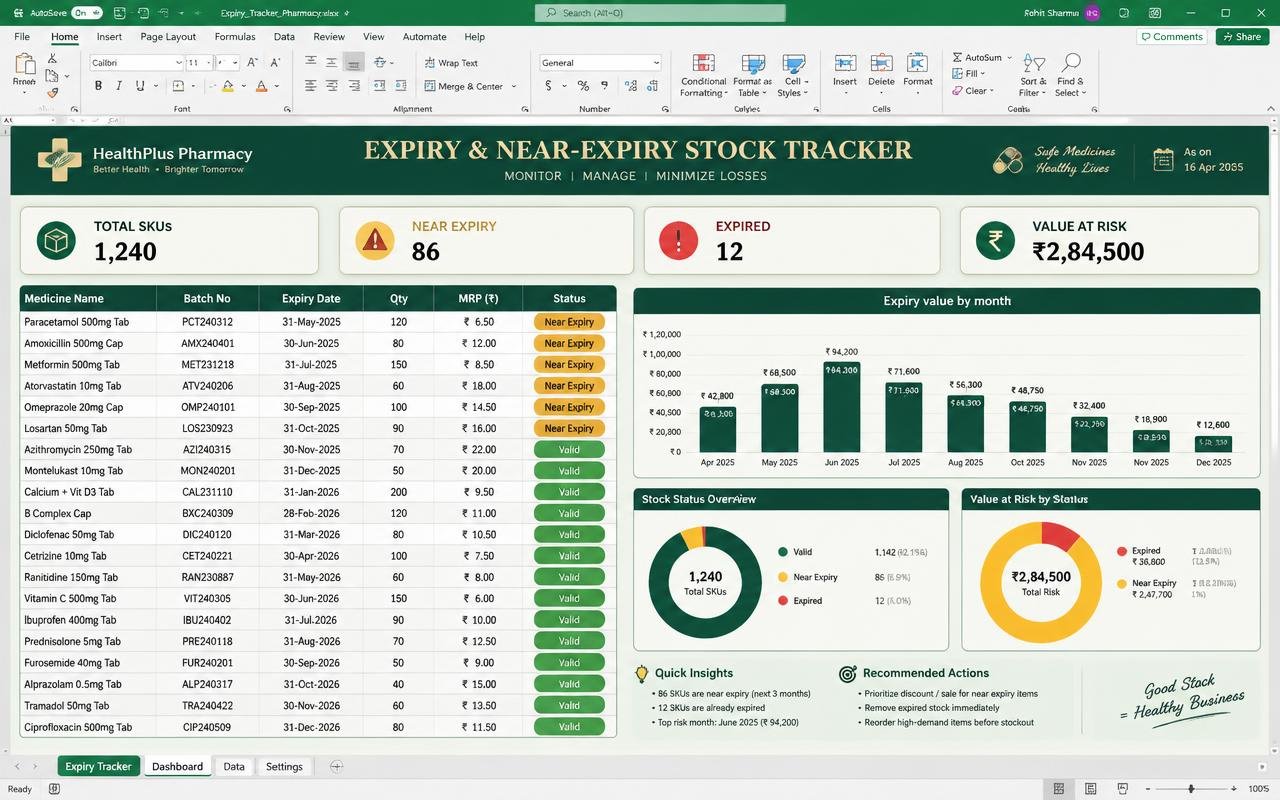1280x800 pixels.
Task: Click the Format Painter brush
Action: 53,93
